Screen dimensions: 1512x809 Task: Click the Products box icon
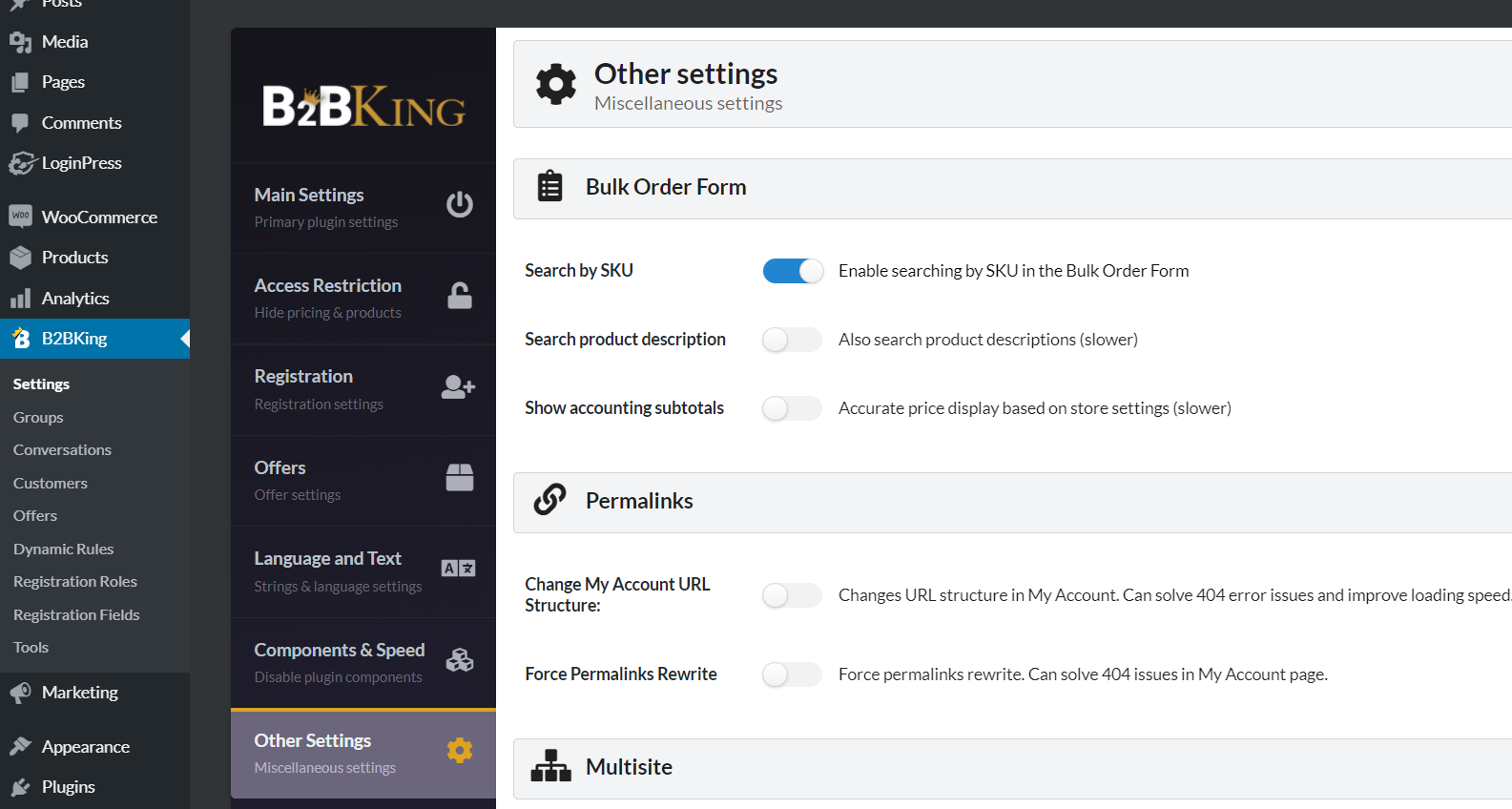pos(20,258)
